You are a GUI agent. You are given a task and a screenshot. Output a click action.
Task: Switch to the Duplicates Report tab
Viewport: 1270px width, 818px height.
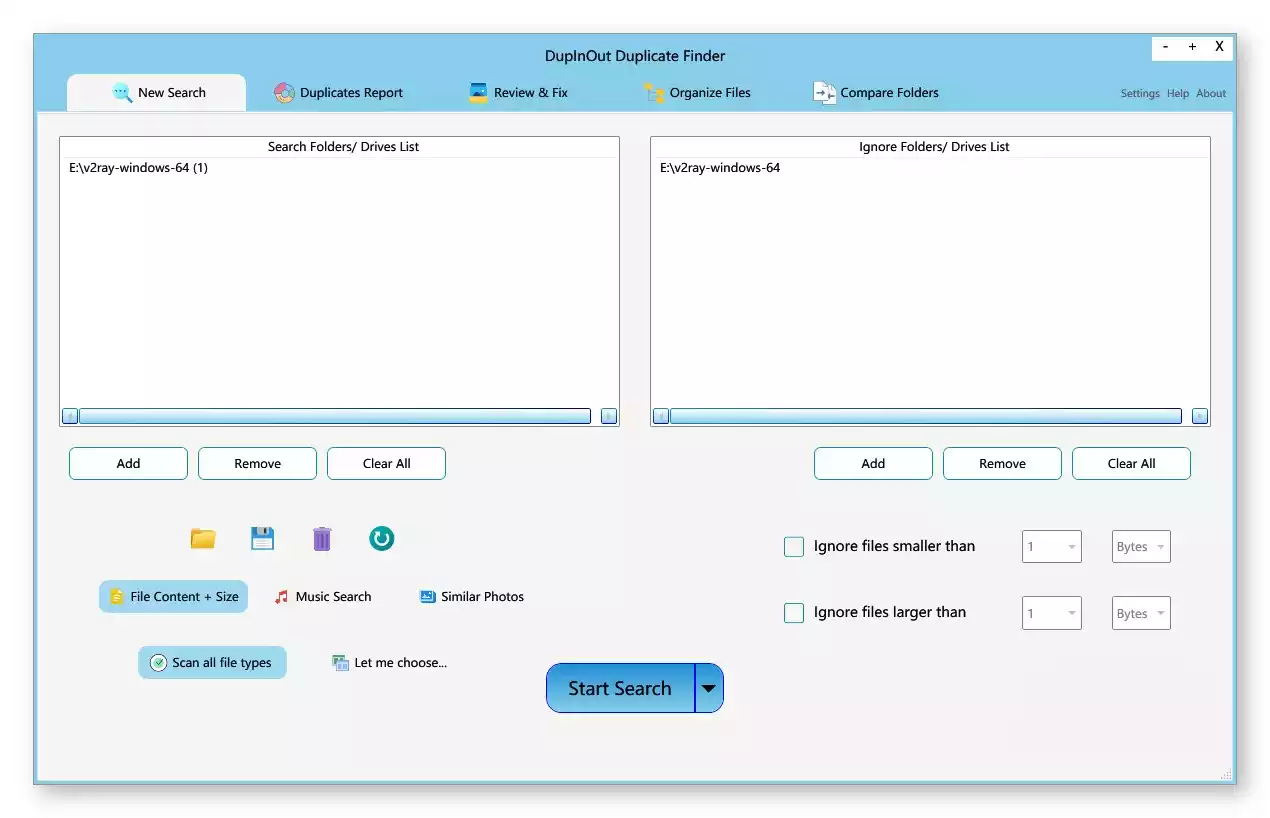338,93
